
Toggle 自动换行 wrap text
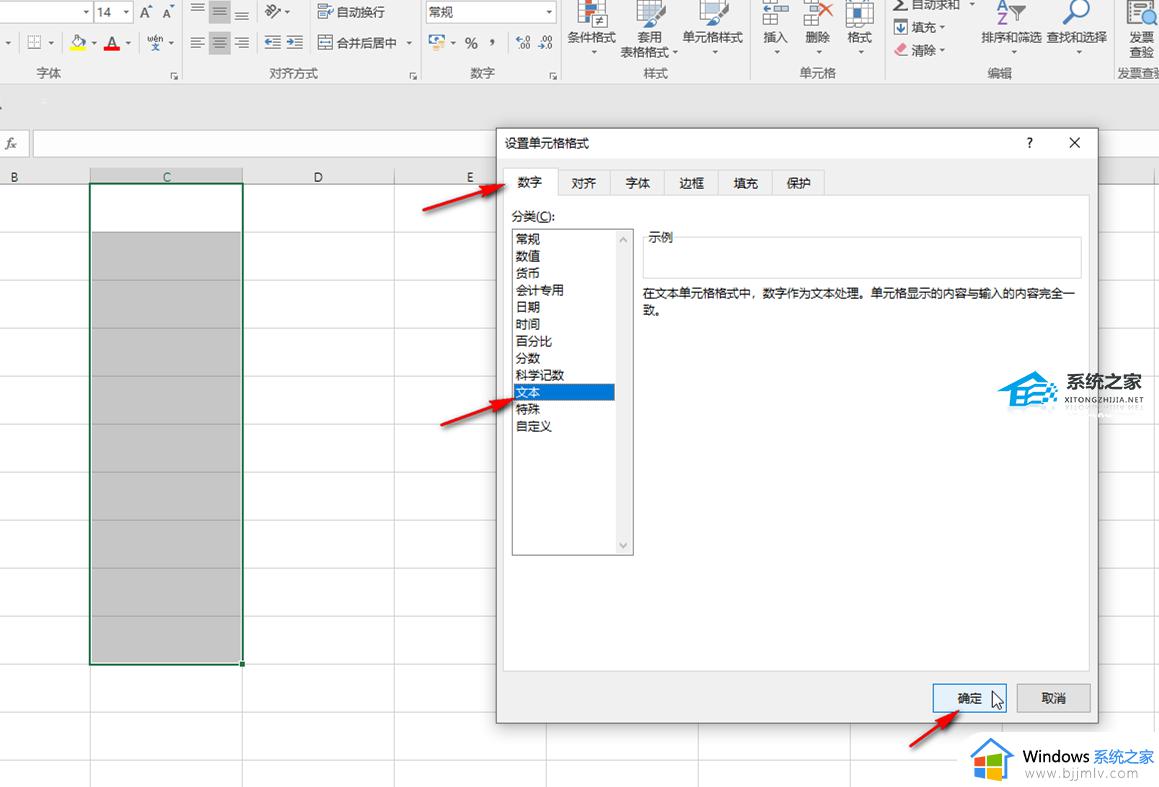tap(351, 12)
